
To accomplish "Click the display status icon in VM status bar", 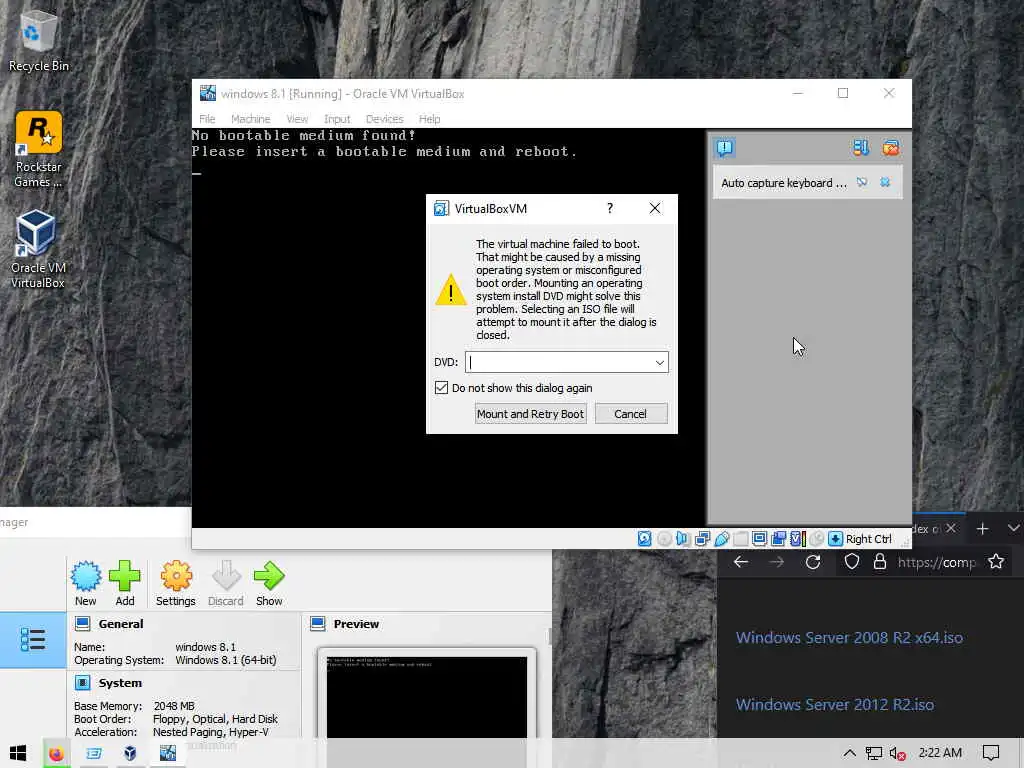I will 760,539.
